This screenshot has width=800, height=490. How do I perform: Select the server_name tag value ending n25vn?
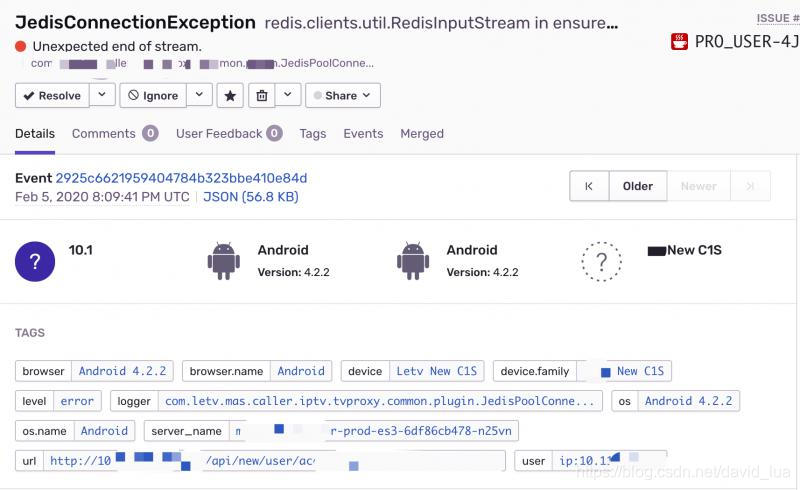pyautogui.click(x=373, y=431)
